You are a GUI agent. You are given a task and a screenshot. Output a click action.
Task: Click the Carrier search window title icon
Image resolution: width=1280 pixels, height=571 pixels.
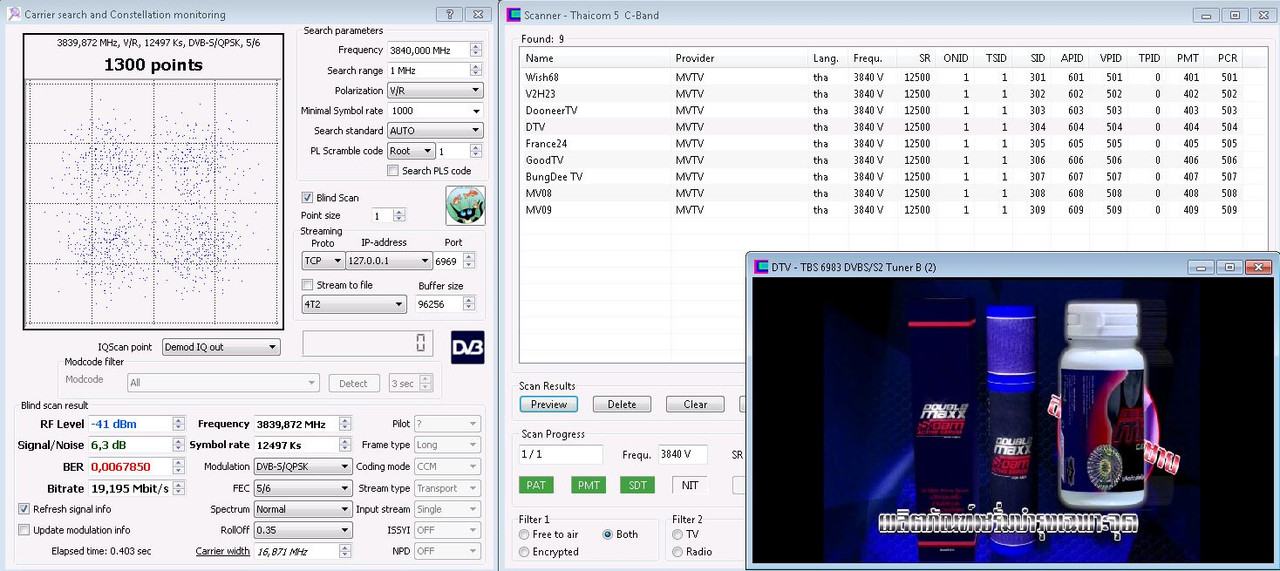click(14, 14)
